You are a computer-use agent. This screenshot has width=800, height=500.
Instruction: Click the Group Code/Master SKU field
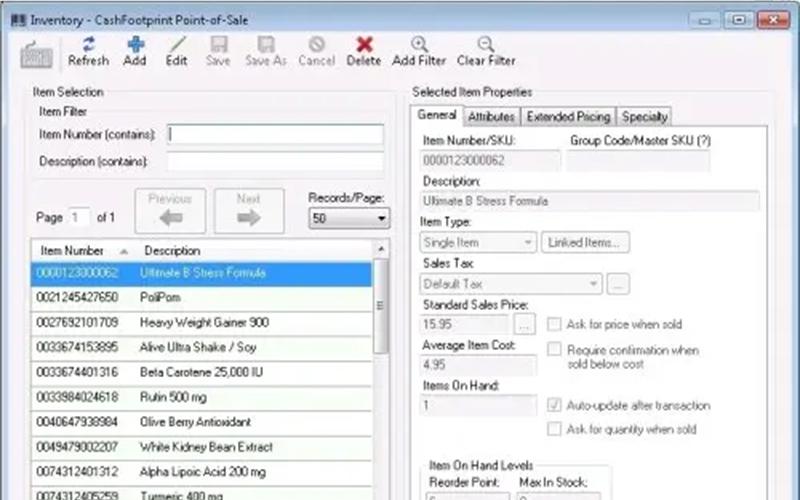click(x=638, y=161)
